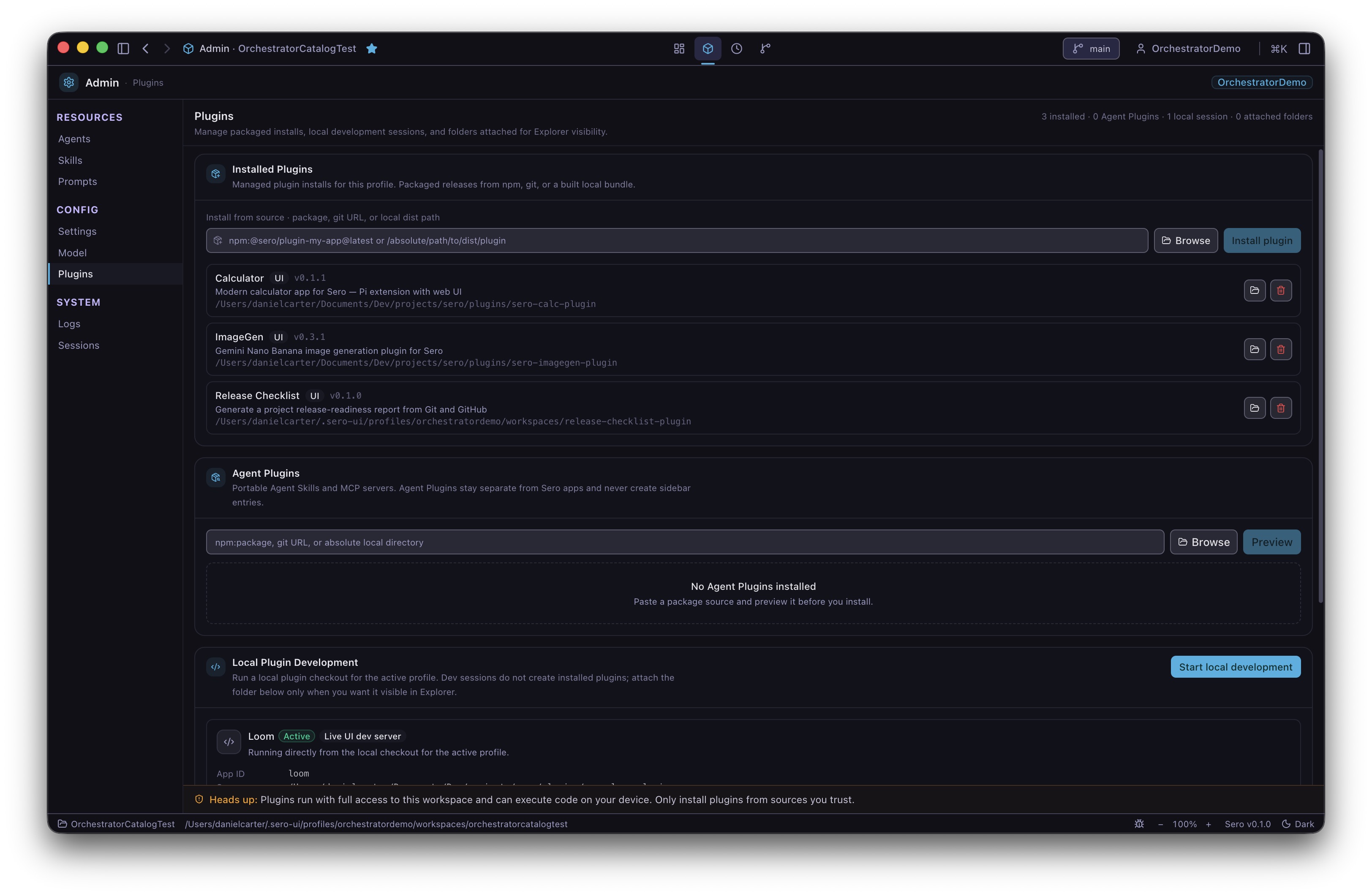Delete the Calculator plugin
Screen dimensions: 1372x896
pos(1280,291)
